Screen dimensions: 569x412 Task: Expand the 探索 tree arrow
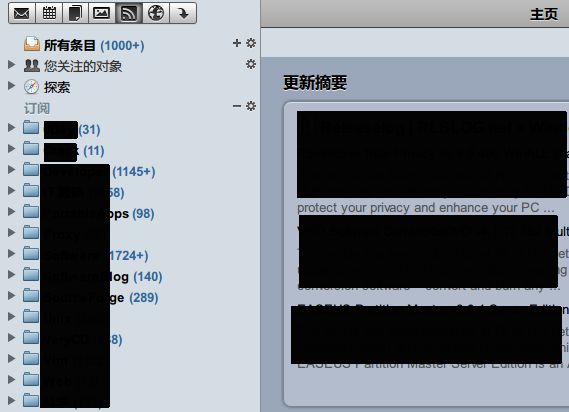point(12,86)
